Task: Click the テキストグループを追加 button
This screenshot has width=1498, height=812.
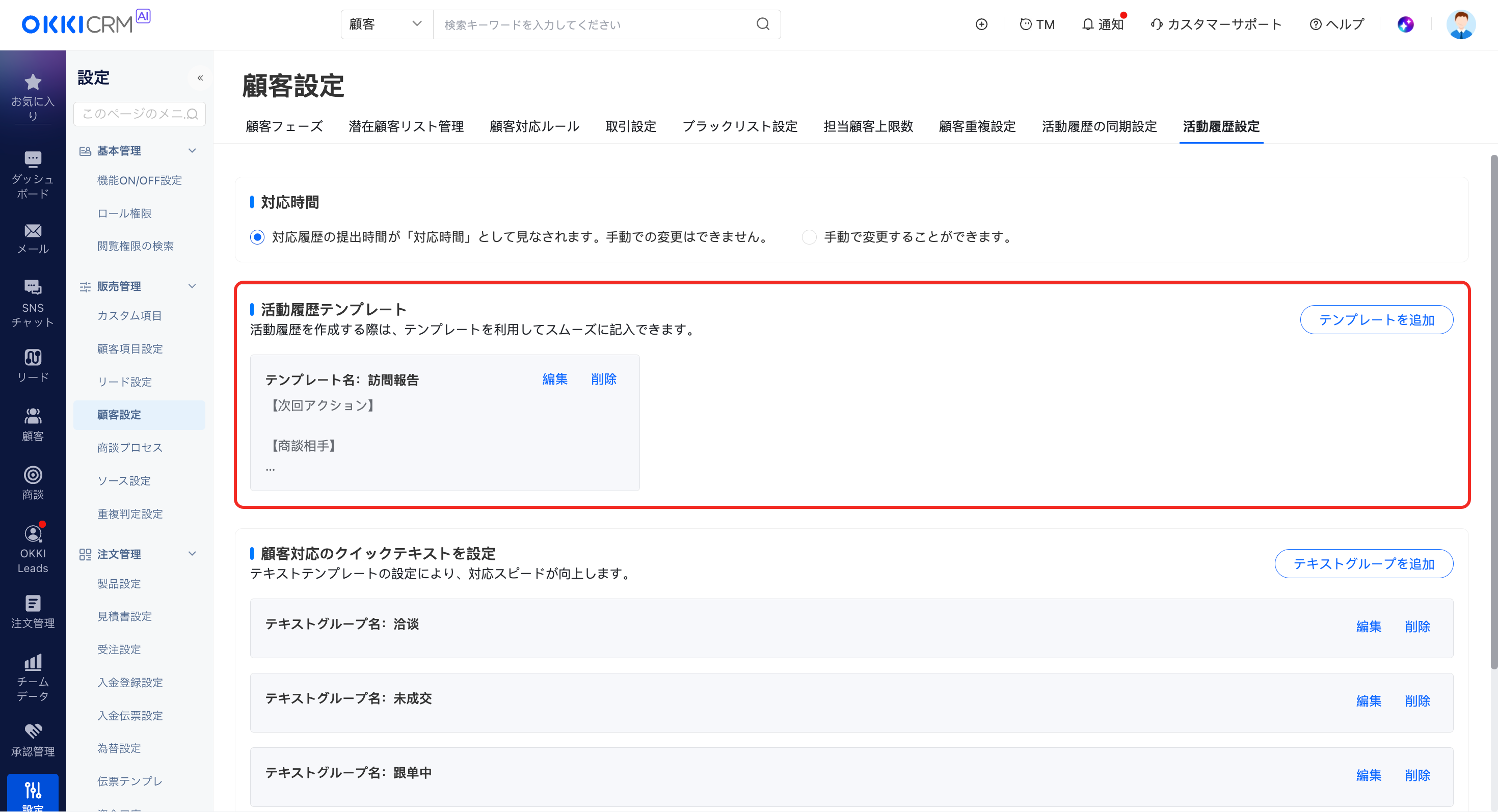Action: click(1363, 564)
